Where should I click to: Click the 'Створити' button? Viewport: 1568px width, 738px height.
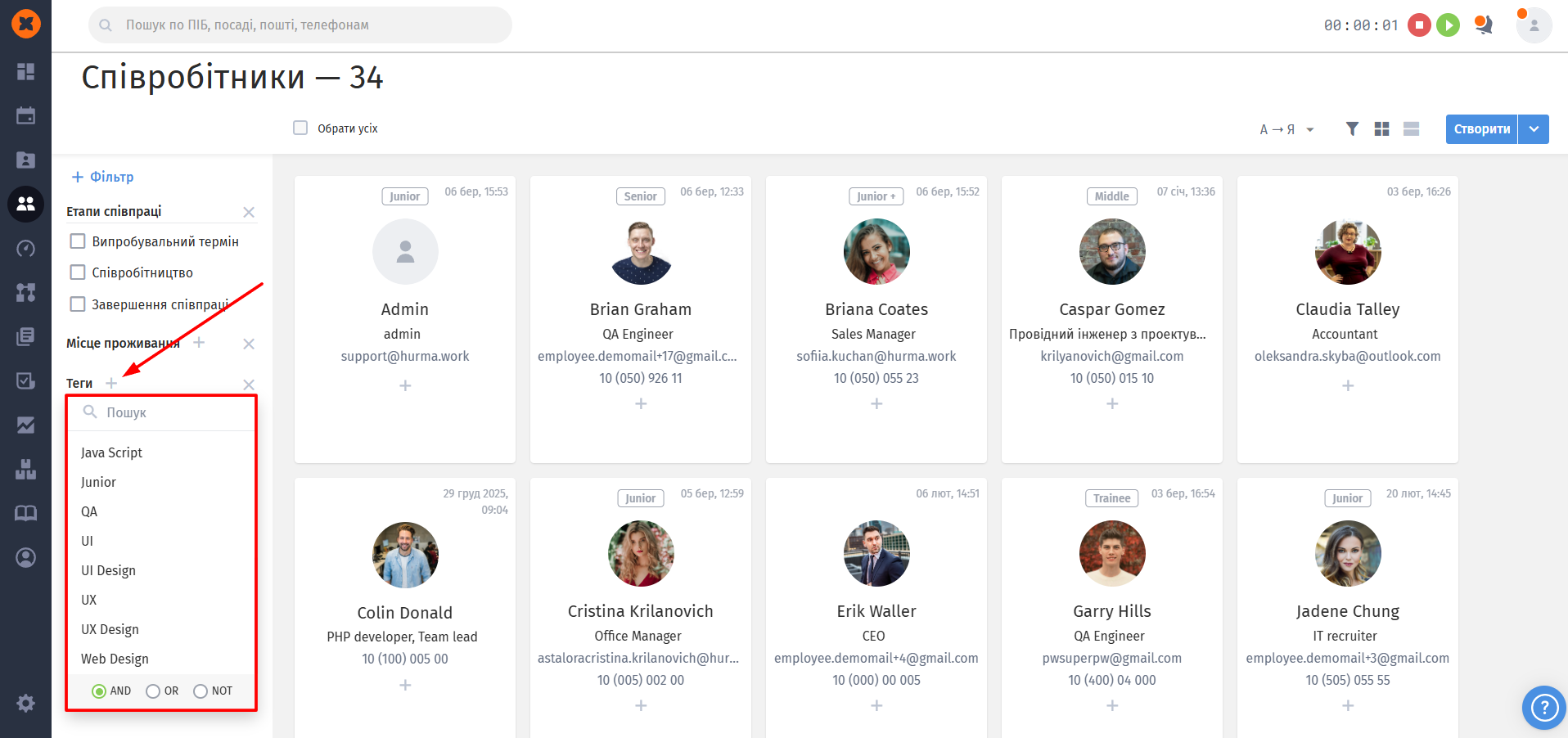pos(1481,129)
